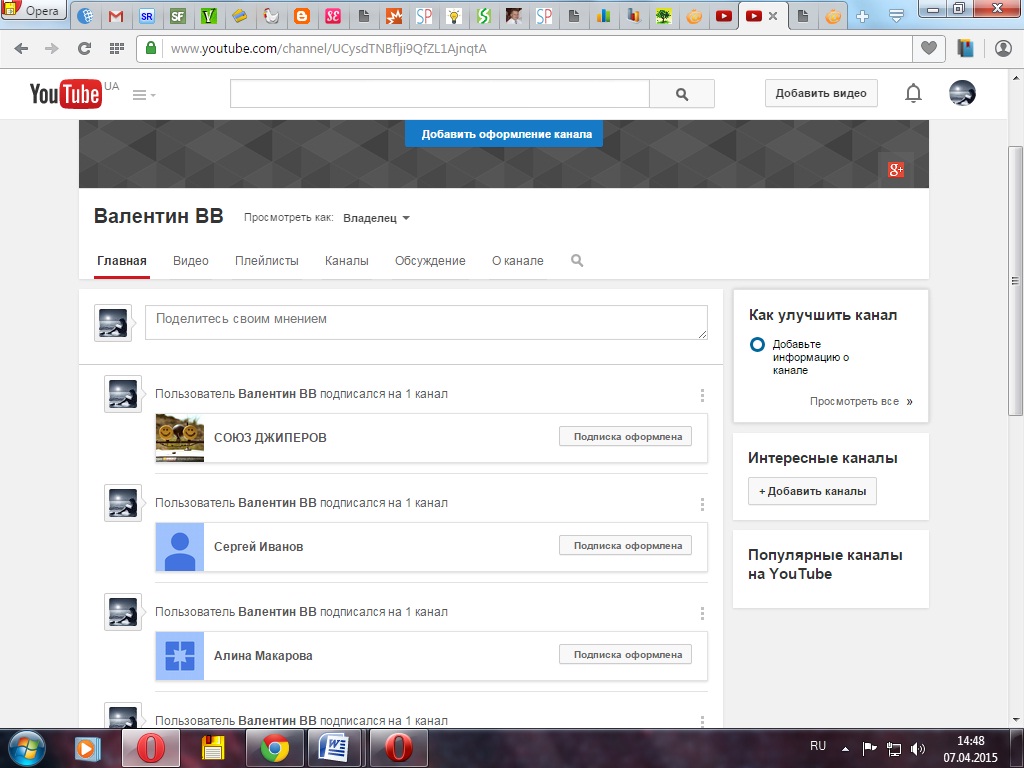Switch to the SF browser tab
Screen dimensions: 1024x768
[x=177, y=16]
